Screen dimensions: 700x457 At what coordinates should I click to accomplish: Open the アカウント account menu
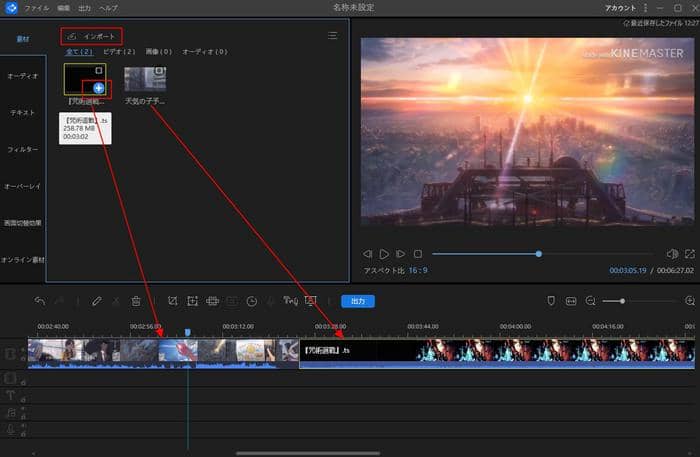point(620,8)
